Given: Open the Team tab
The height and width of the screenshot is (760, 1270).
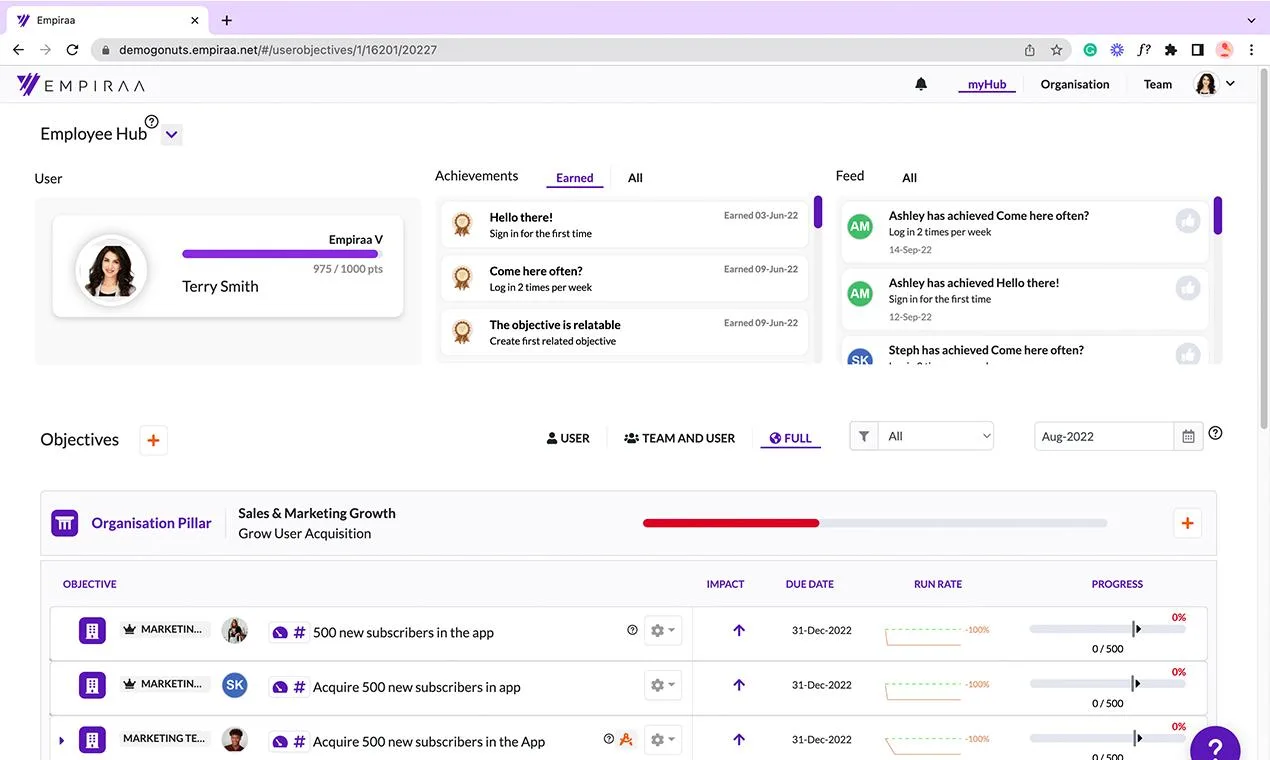Looking at the screenshot, I should point(1158,84).
